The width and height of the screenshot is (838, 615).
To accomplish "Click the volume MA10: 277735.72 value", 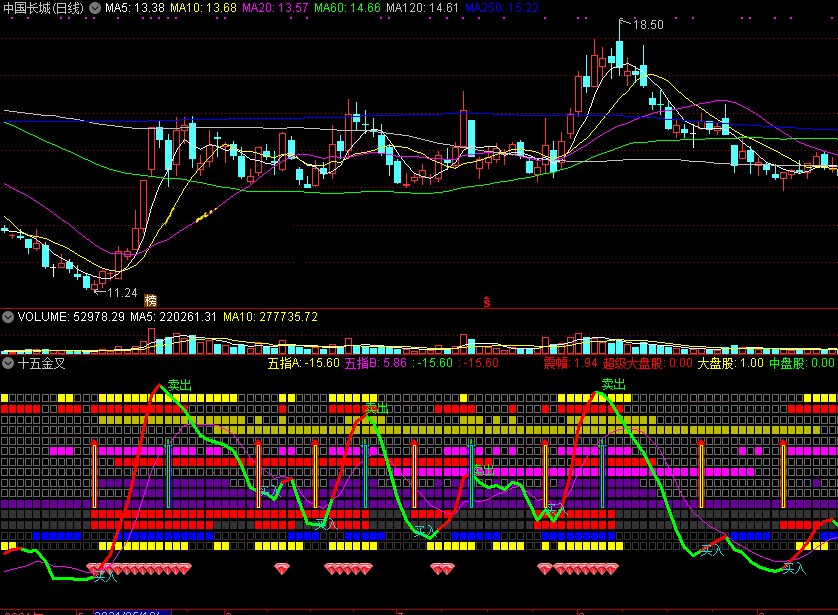I will click(x=270, y=317).
